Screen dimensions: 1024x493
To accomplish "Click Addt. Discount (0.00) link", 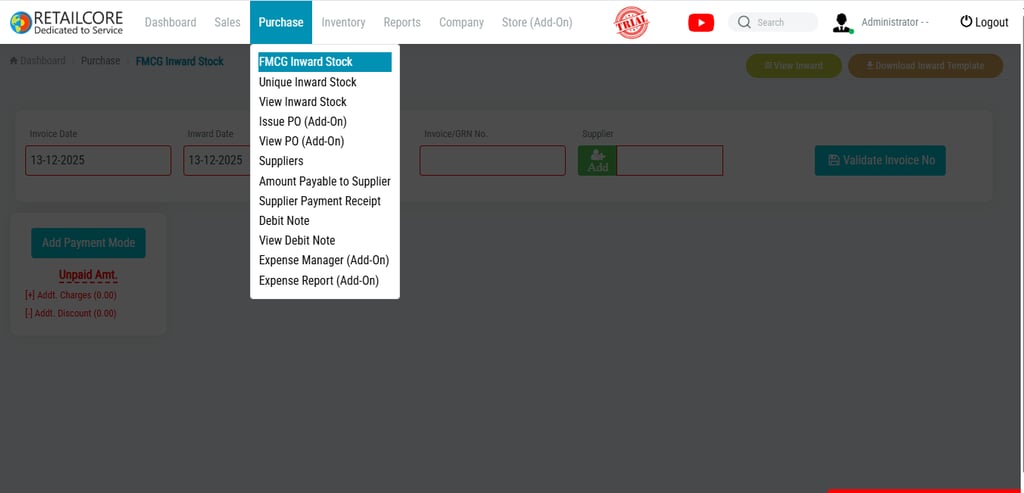I will pos(71,313).
